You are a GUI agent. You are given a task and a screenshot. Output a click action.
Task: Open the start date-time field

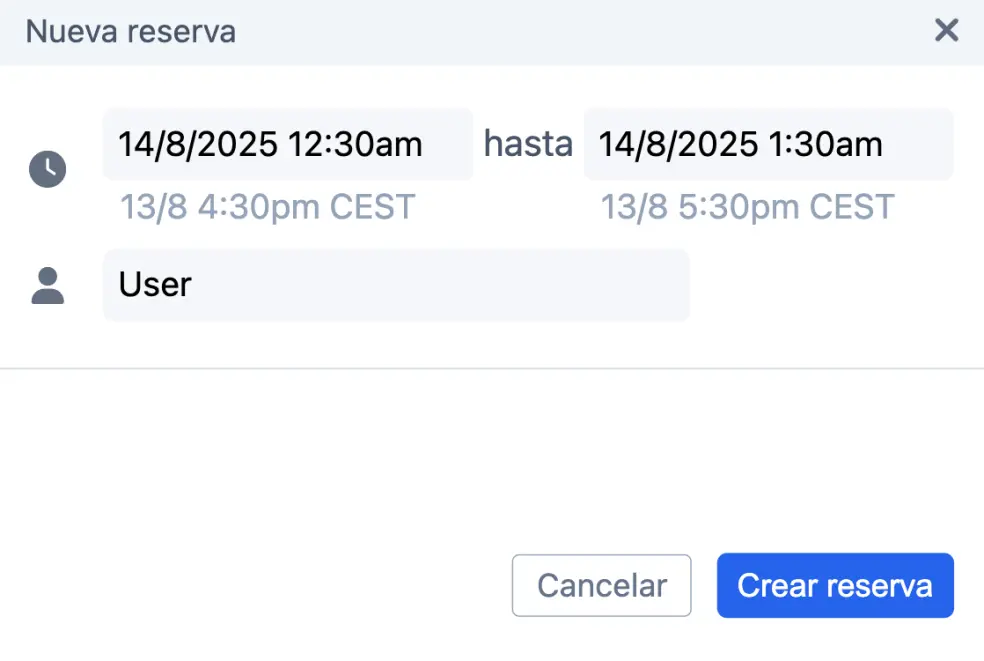click(288, 145)
